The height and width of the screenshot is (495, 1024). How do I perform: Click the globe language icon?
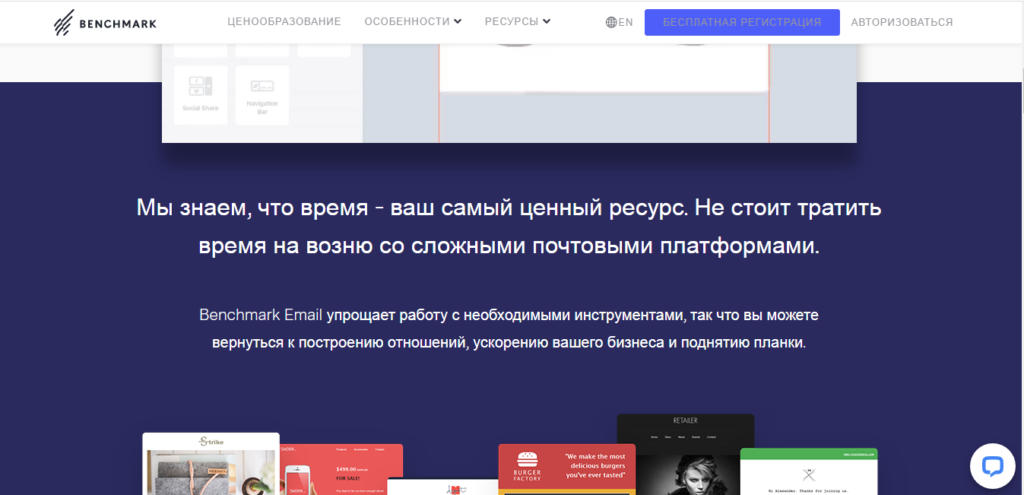(611, 22)
